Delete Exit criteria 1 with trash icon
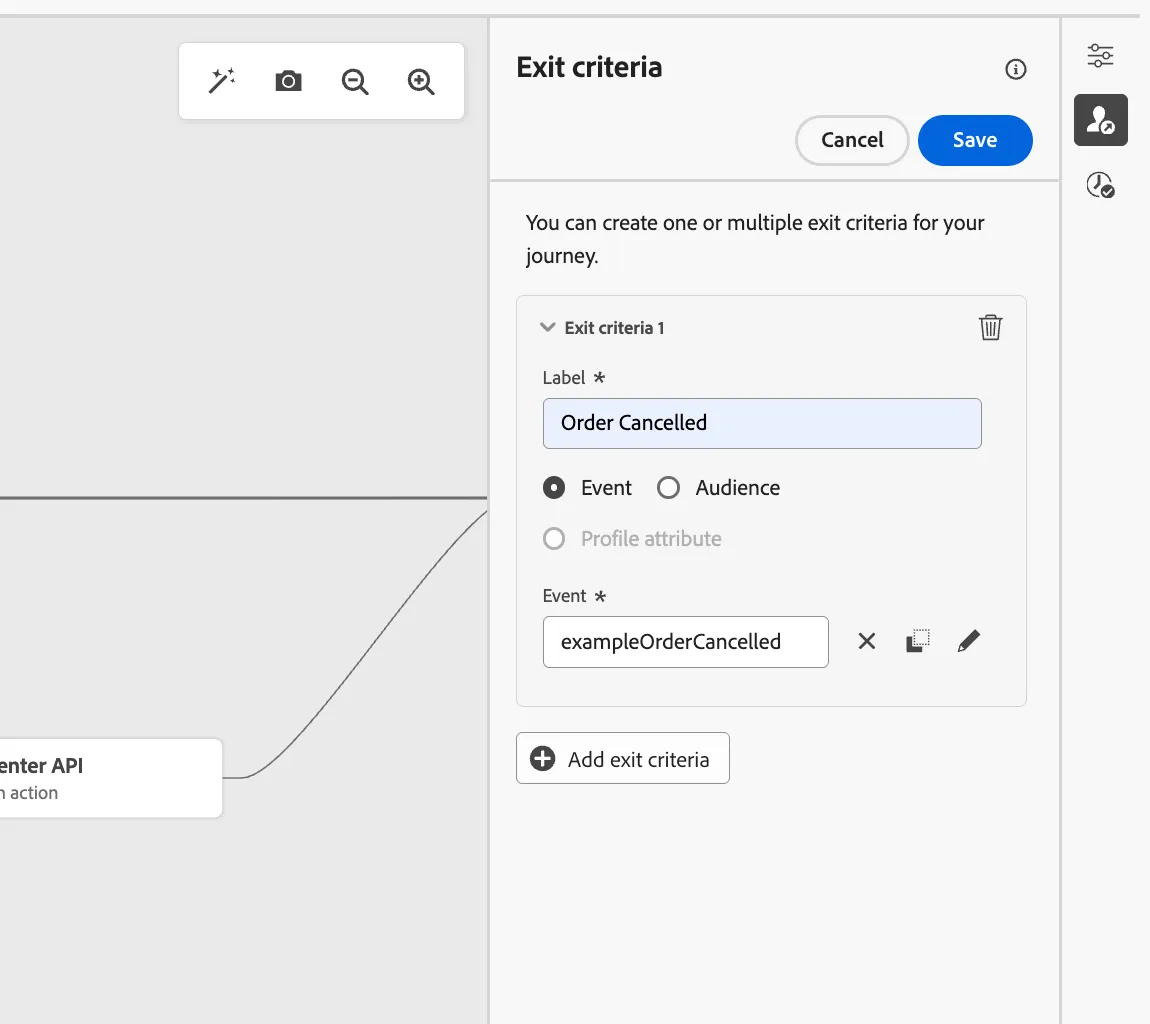1150x1024 pixels. click(x=990, y=327)
